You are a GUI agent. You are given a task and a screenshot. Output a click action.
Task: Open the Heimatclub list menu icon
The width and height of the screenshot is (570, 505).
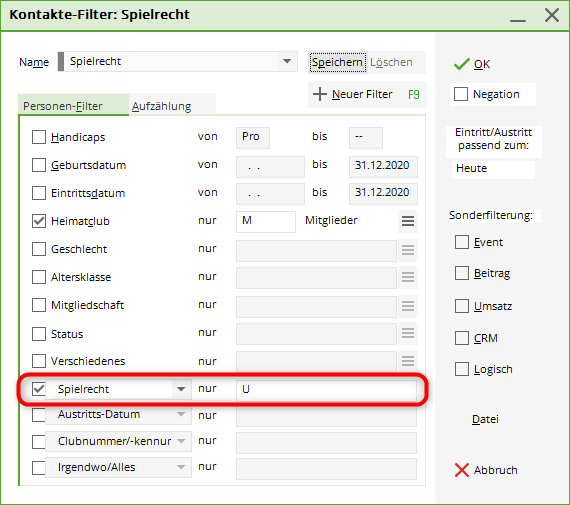408,221
